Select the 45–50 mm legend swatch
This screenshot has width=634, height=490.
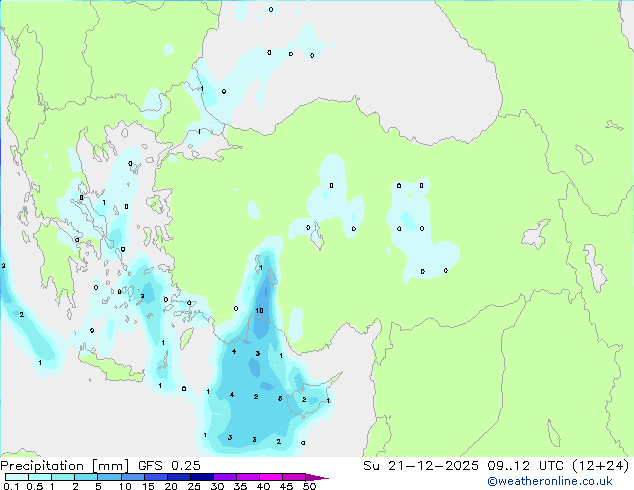(x=294, y=477)
